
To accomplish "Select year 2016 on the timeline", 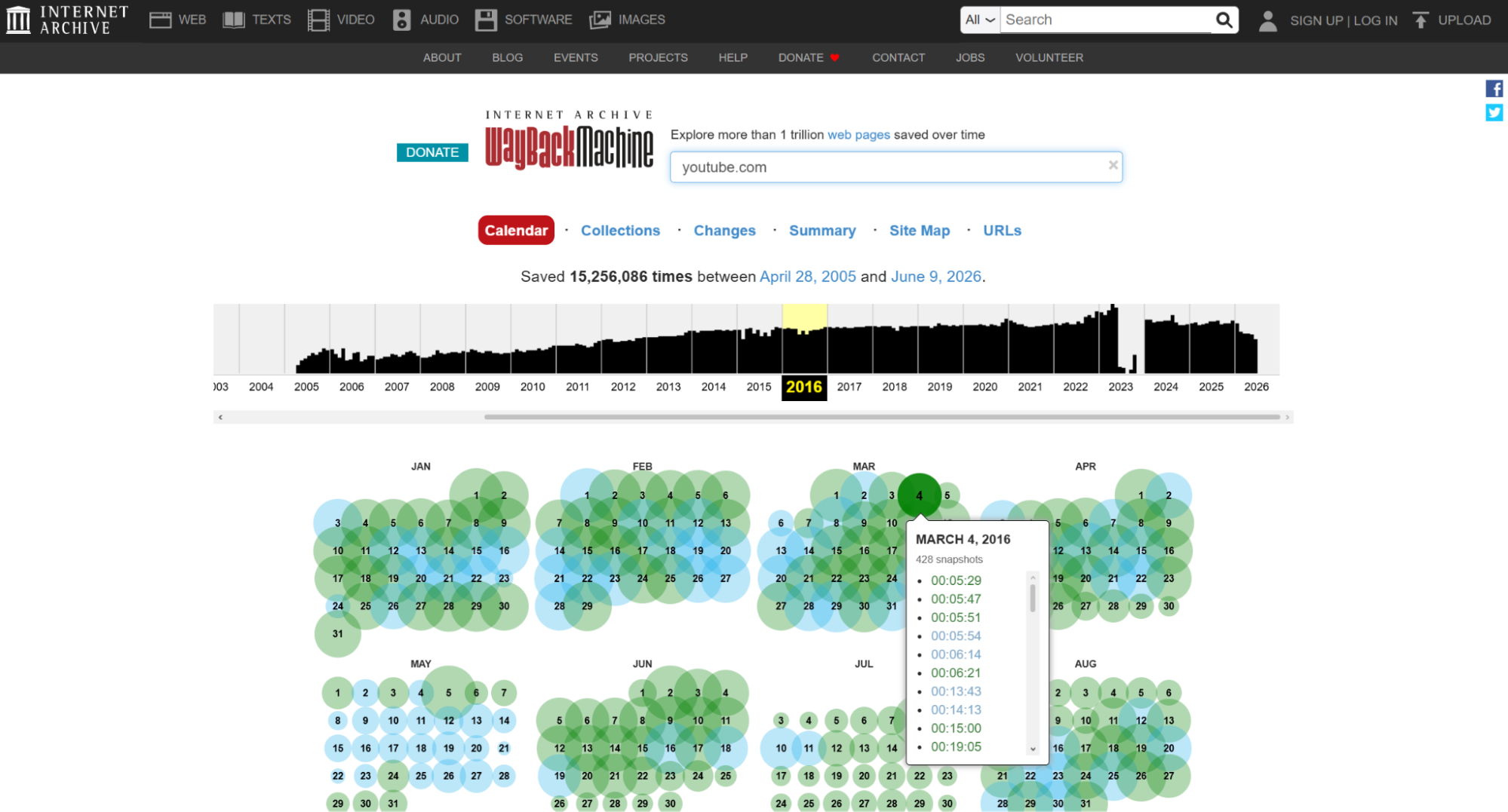I will [x=804, y=387].
